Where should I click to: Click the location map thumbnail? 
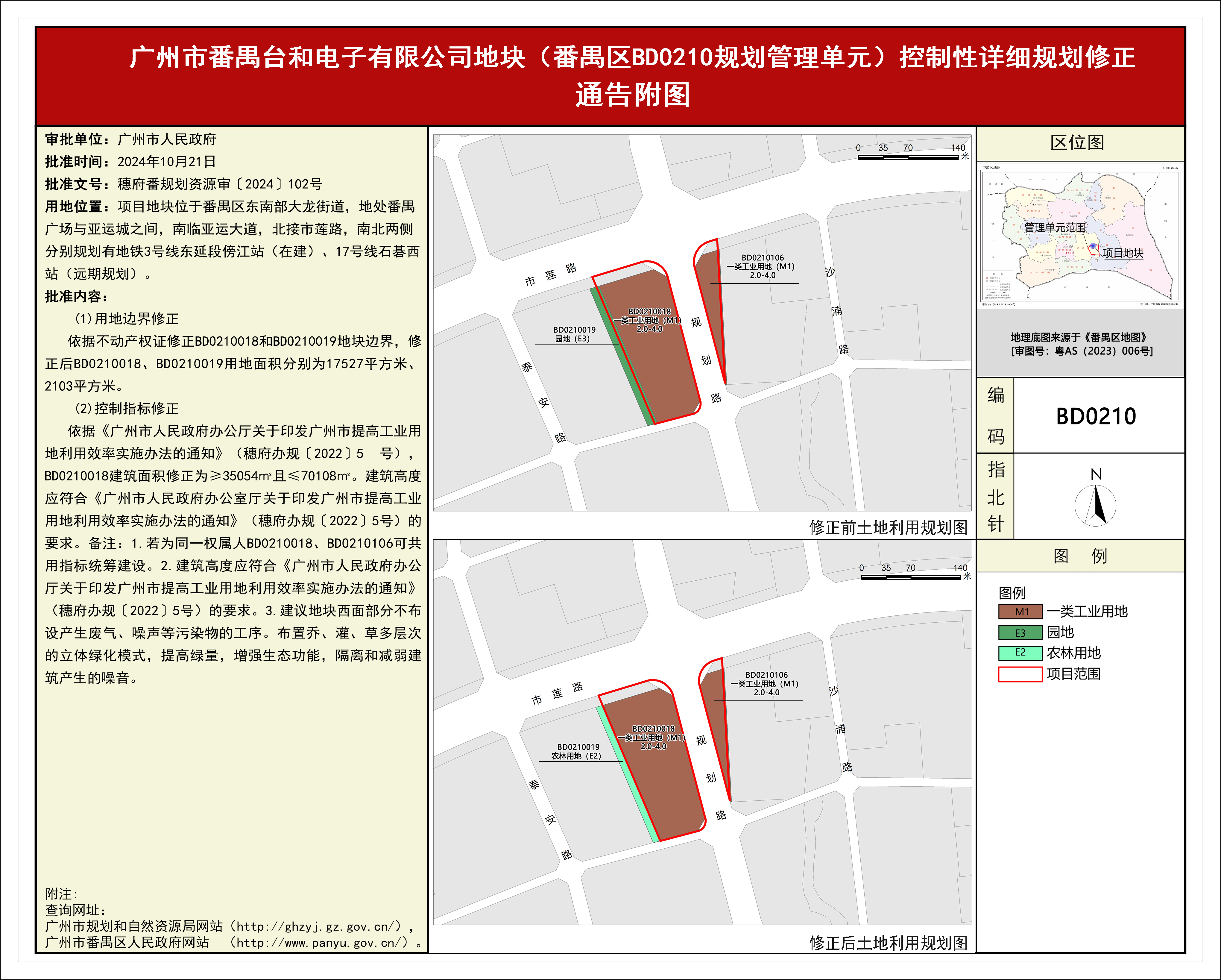click(x=1080, y=235)
